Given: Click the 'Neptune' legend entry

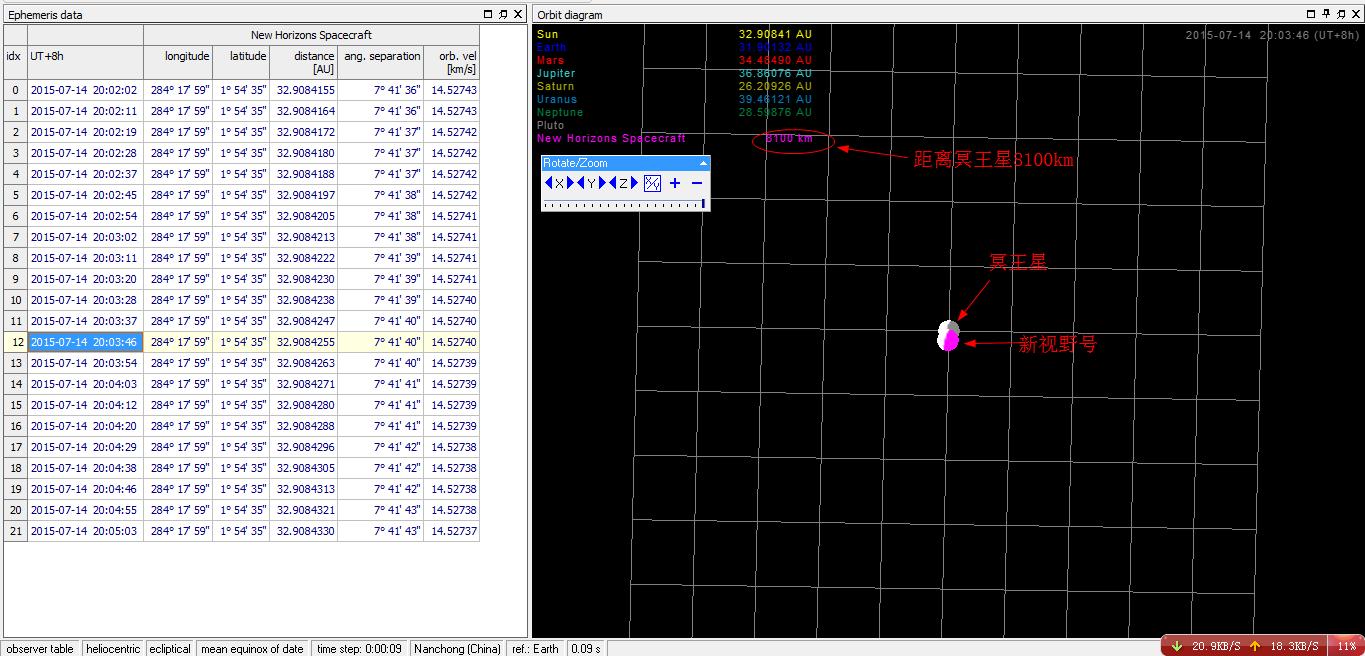Looking at the screenshot, I should (x=560, y=112).
